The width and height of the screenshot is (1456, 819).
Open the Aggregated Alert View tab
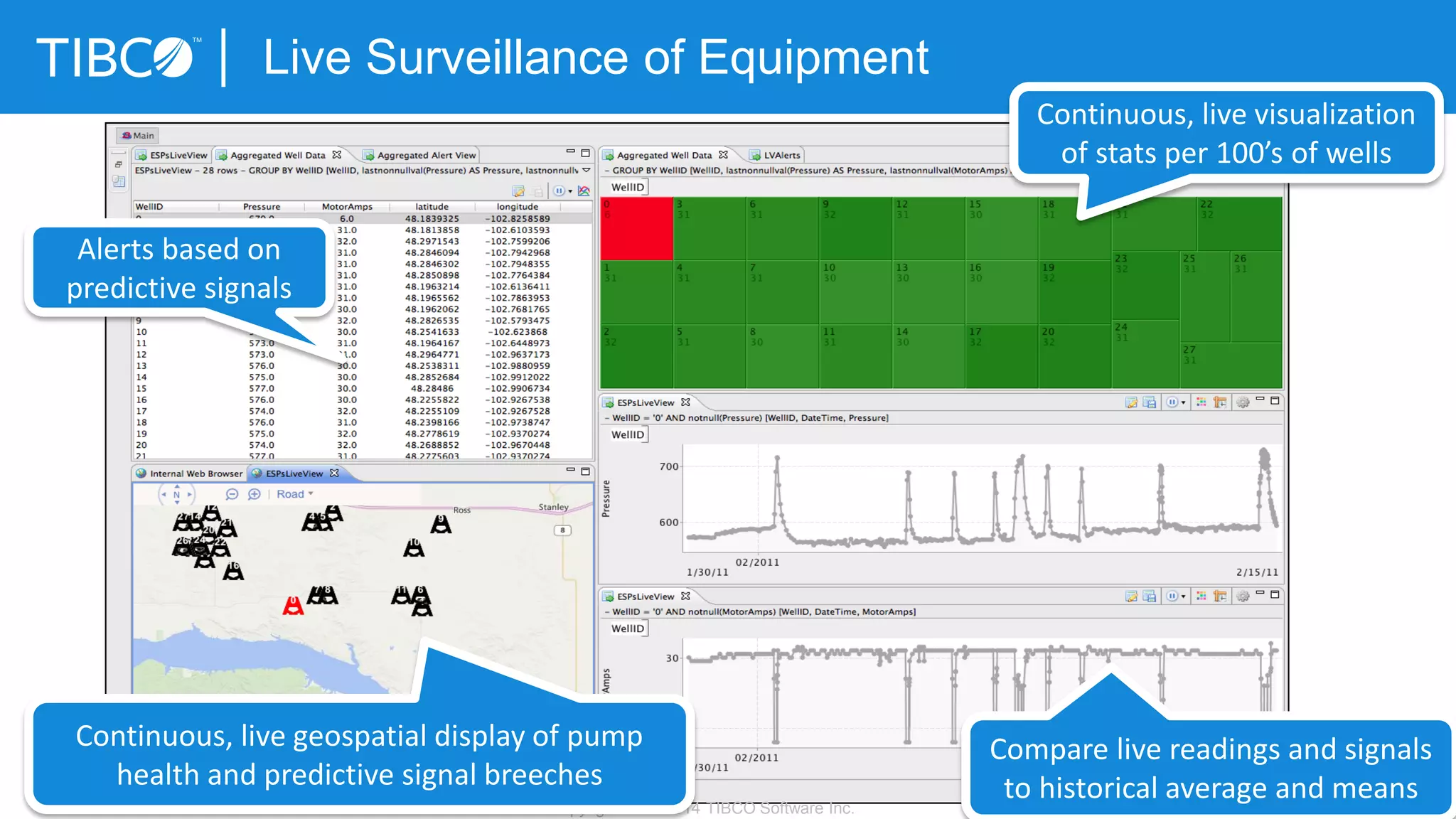(419, 155)
